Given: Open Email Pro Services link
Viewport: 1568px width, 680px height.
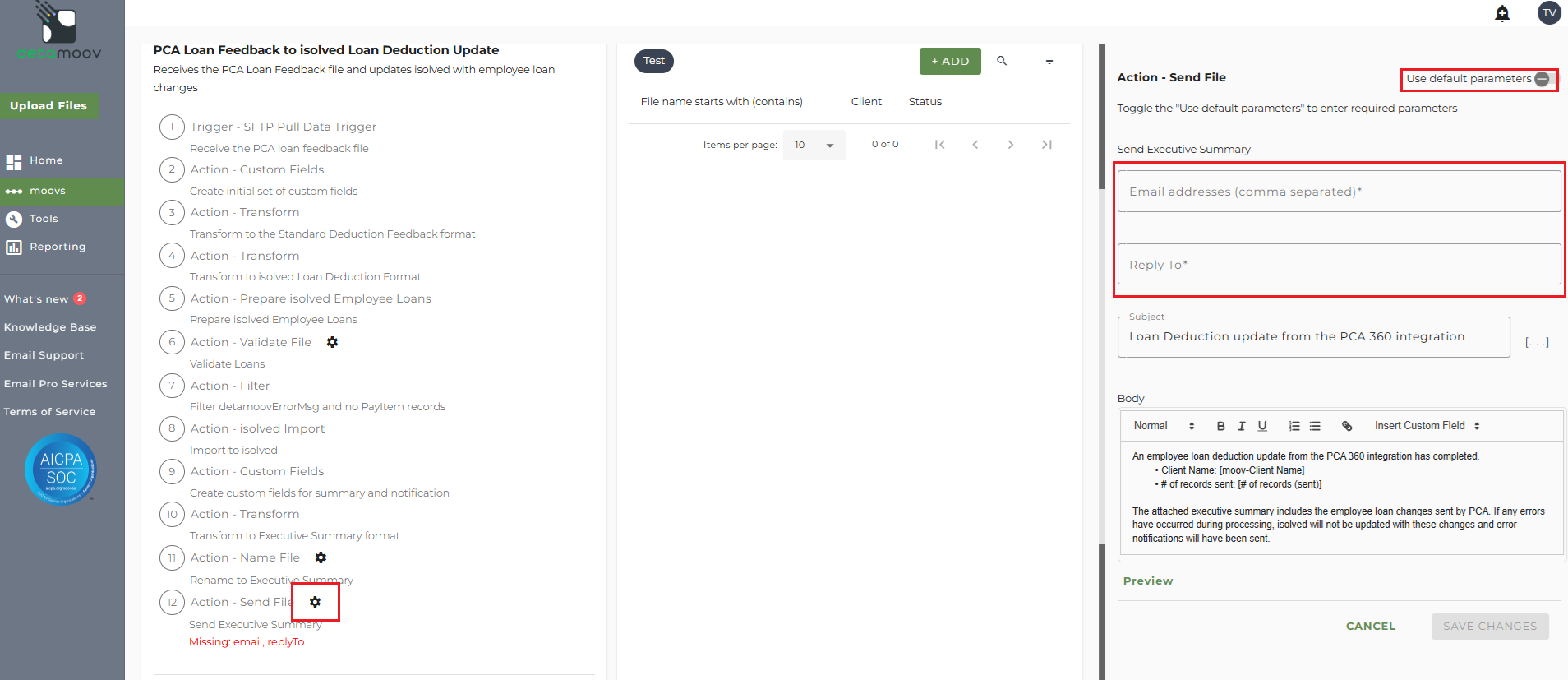Looking at the screenshot, I should (55, 384).
